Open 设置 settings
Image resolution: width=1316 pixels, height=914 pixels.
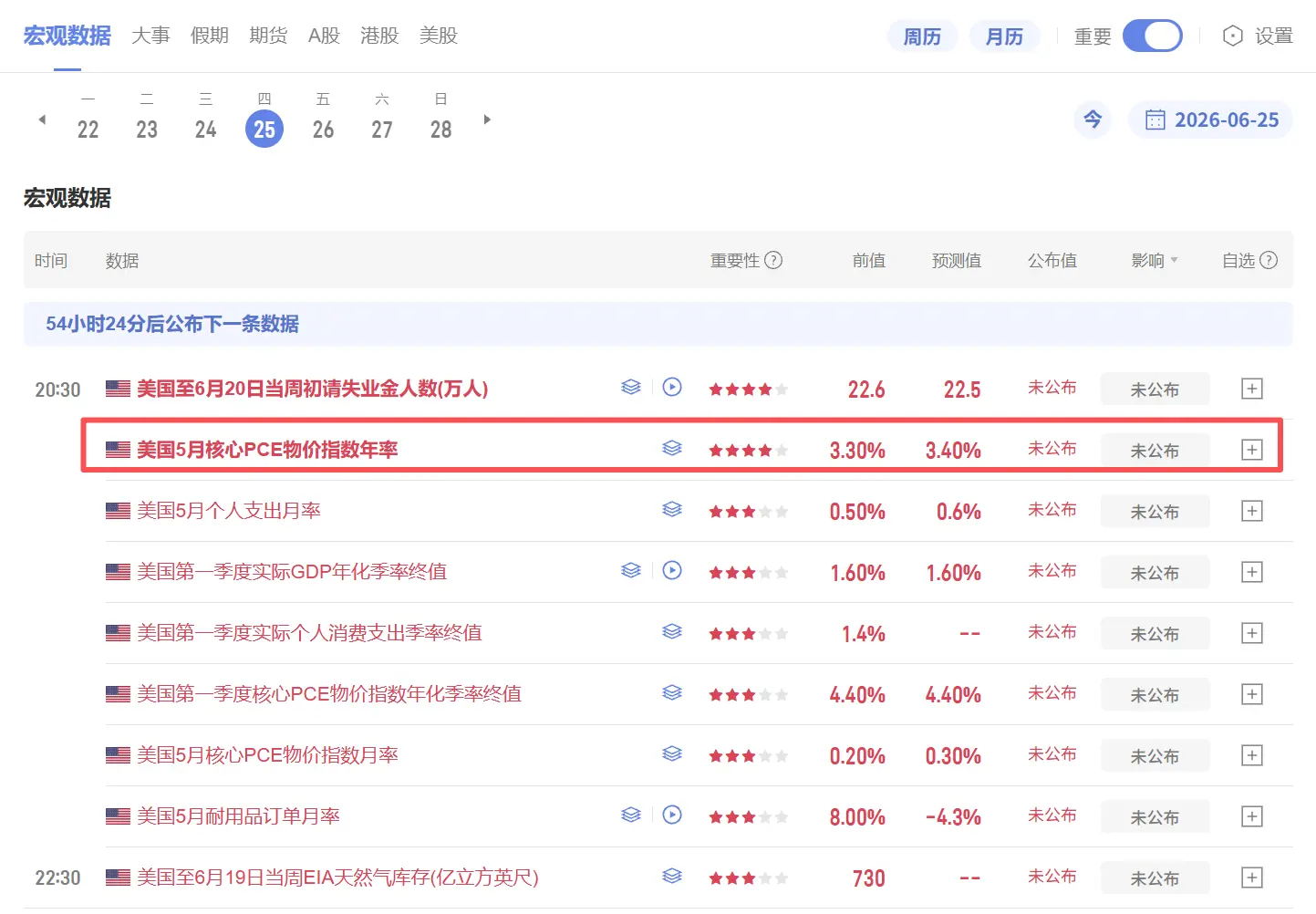pos(1258,36)
